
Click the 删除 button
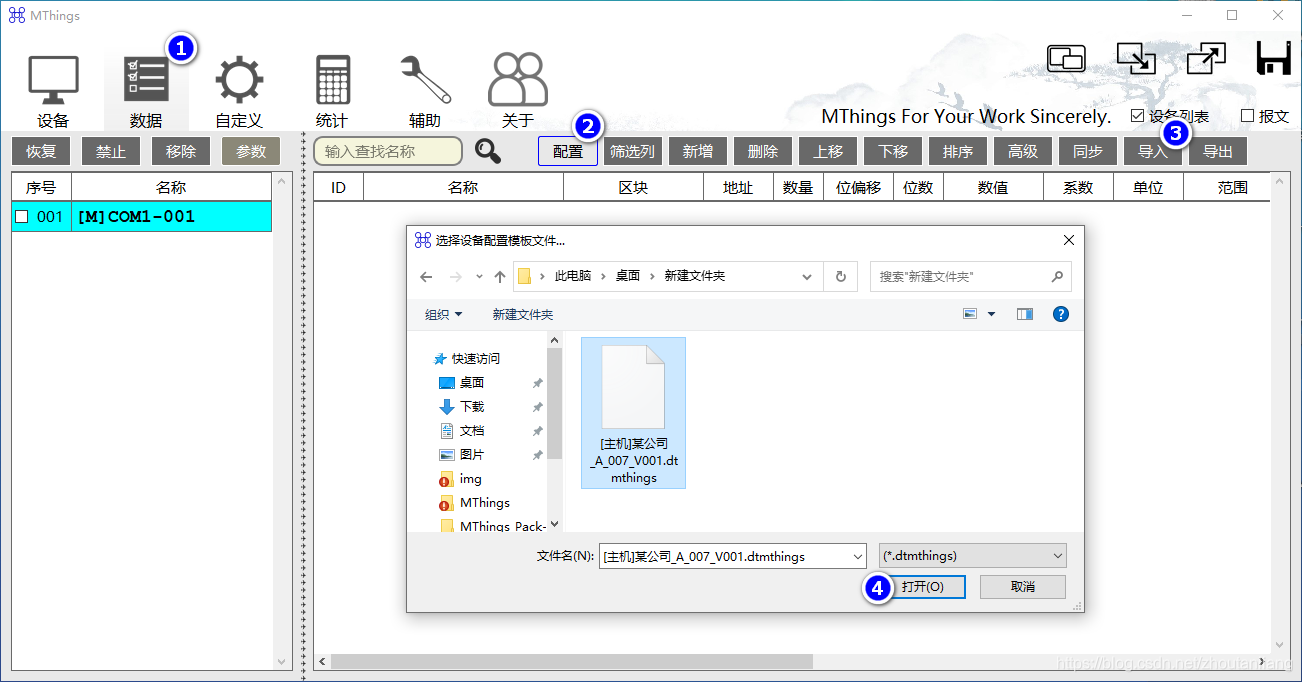pos(763,151)
